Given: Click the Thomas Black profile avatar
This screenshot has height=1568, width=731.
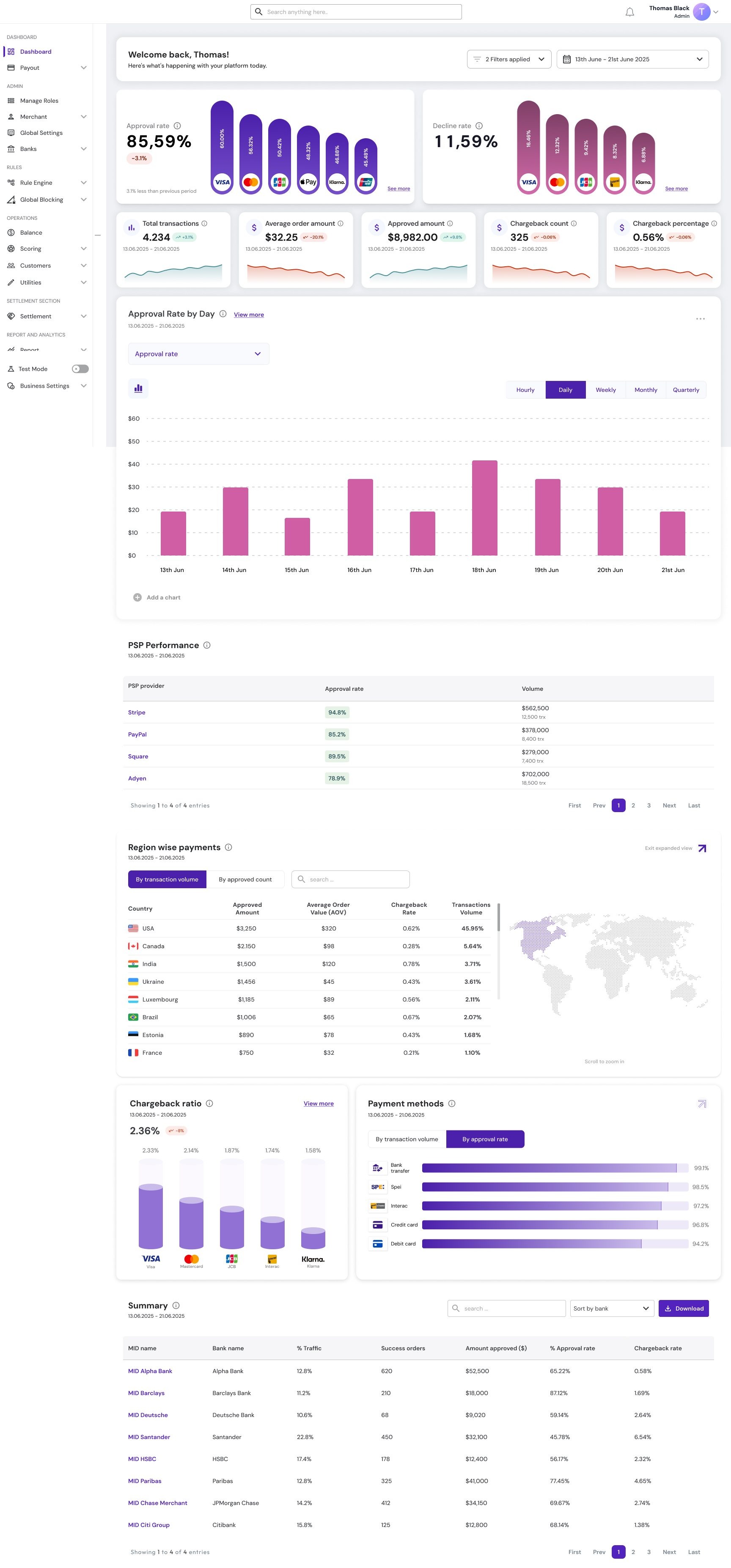Looking at the screenshot, I should tap(702, 12).
